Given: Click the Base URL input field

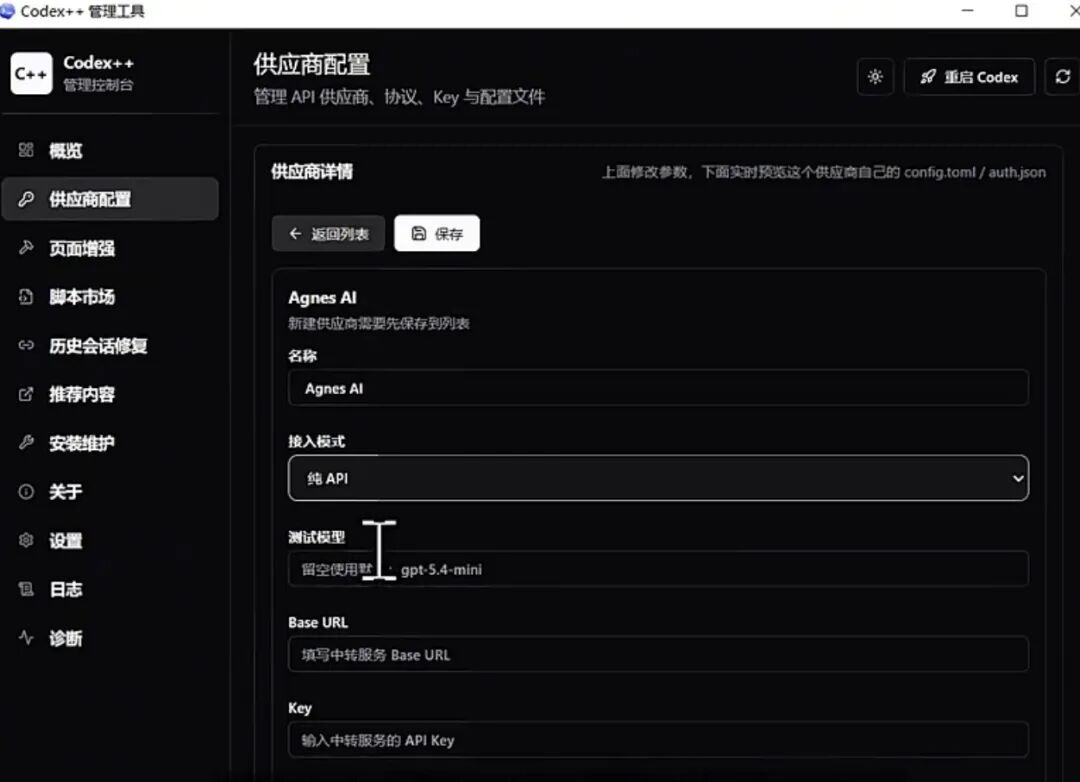Looking at the screenshot, I should tap(658, 655).
